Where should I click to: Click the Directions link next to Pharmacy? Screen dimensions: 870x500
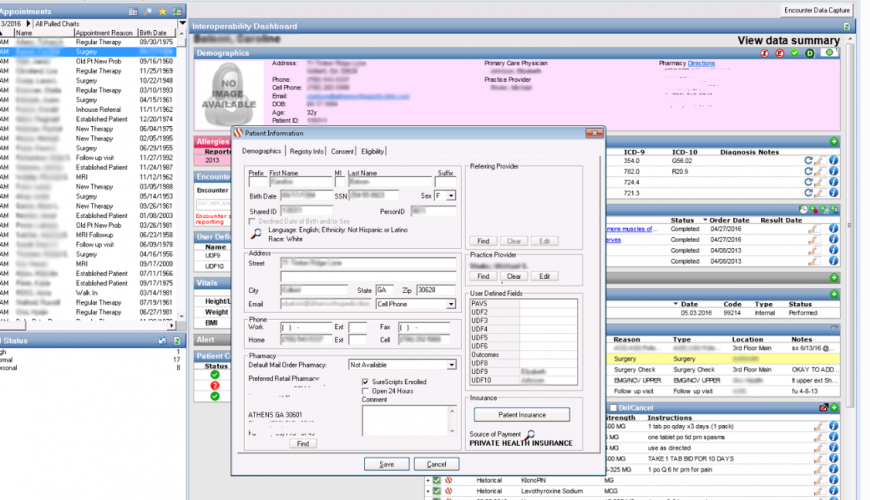702,63
